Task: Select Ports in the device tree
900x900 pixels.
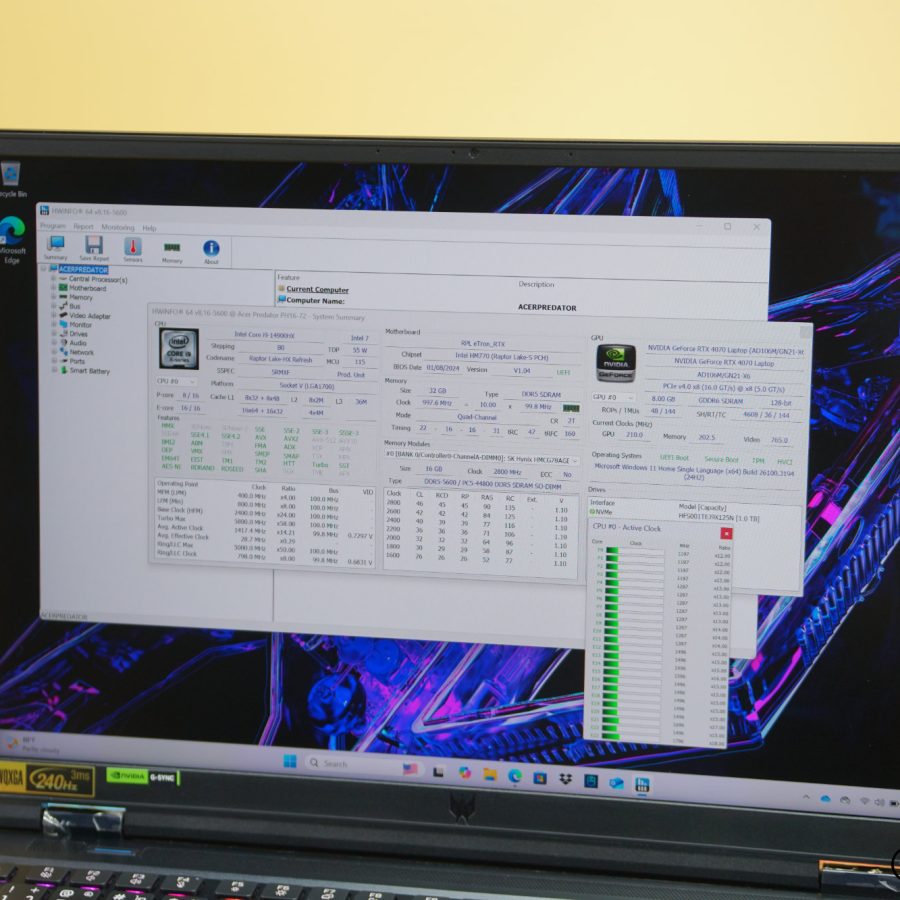Action: point(77,362)
